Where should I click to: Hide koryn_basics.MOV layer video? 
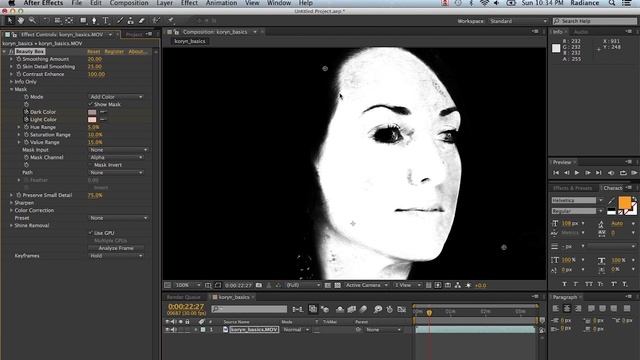[x=167, y=329]
